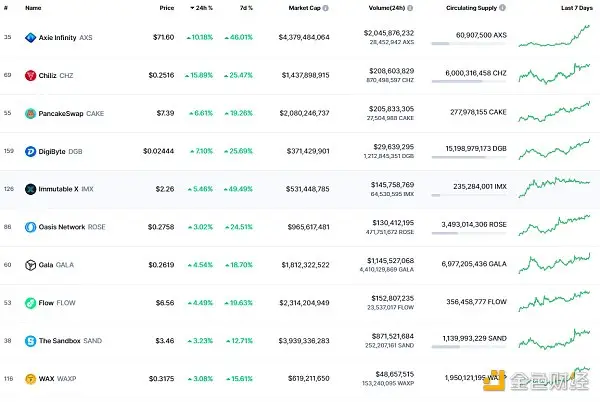The height and width of the screenshot is (402, 600).
Task: Sort by the Price column header
Action: pyautogui.click(x=166, y=8)
